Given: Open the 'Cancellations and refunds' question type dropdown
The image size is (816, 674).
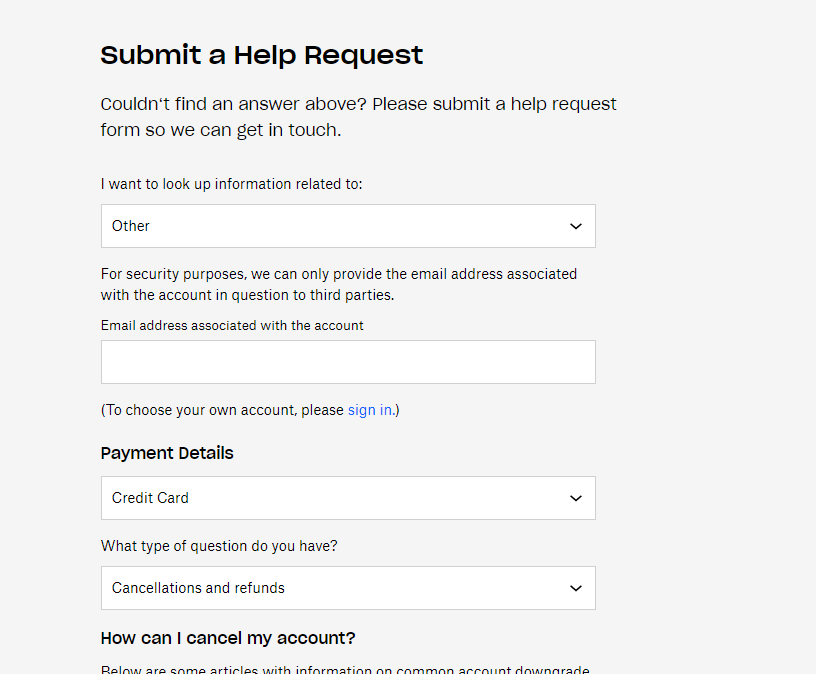Looking at the screenshot, I should click(340, 588).
